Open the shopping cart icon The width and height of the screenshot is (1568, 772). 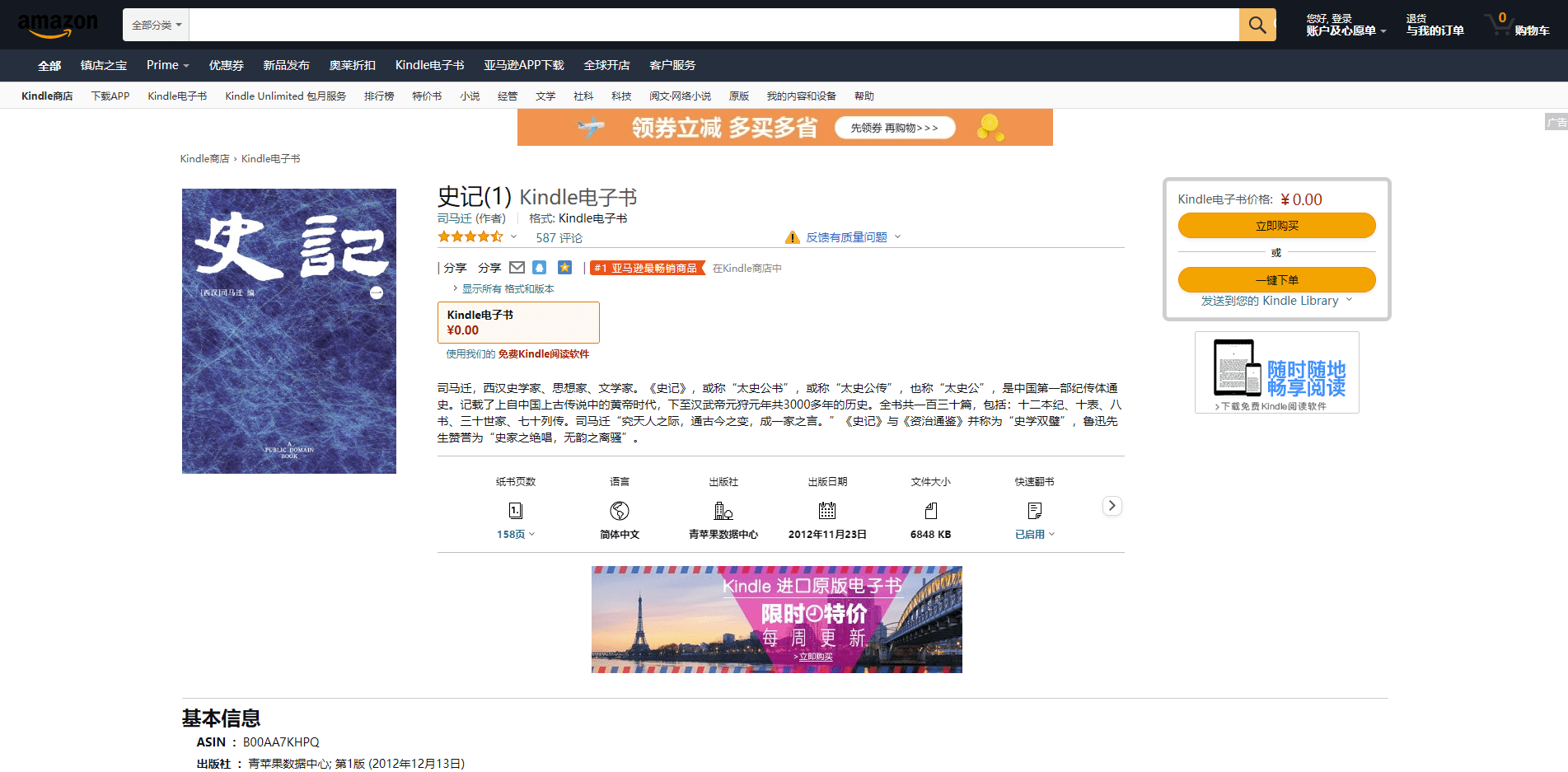pos(1499,24)
